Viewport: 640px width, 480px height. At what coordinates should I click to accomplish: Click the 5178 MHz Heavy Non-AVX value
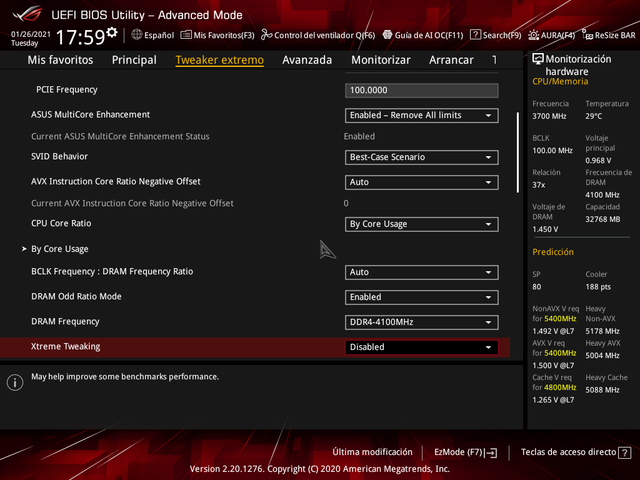tap(602, 331)
